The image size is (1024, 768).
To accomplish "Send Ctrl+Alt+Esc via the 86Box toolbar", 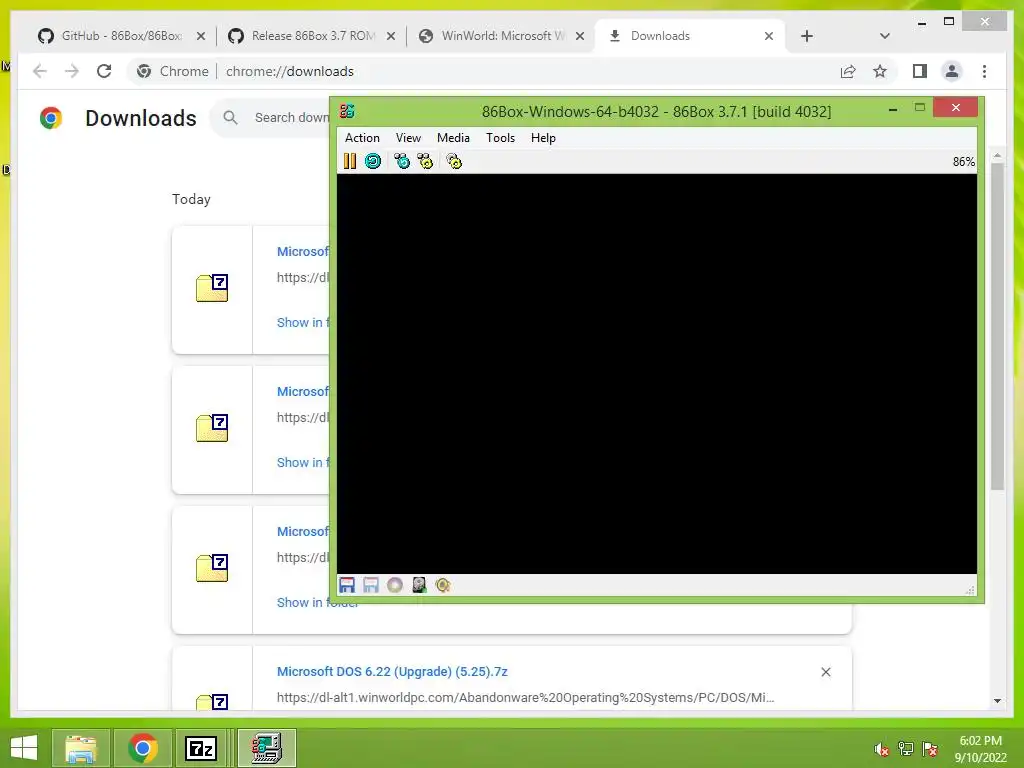I will (x=425, y=161).
